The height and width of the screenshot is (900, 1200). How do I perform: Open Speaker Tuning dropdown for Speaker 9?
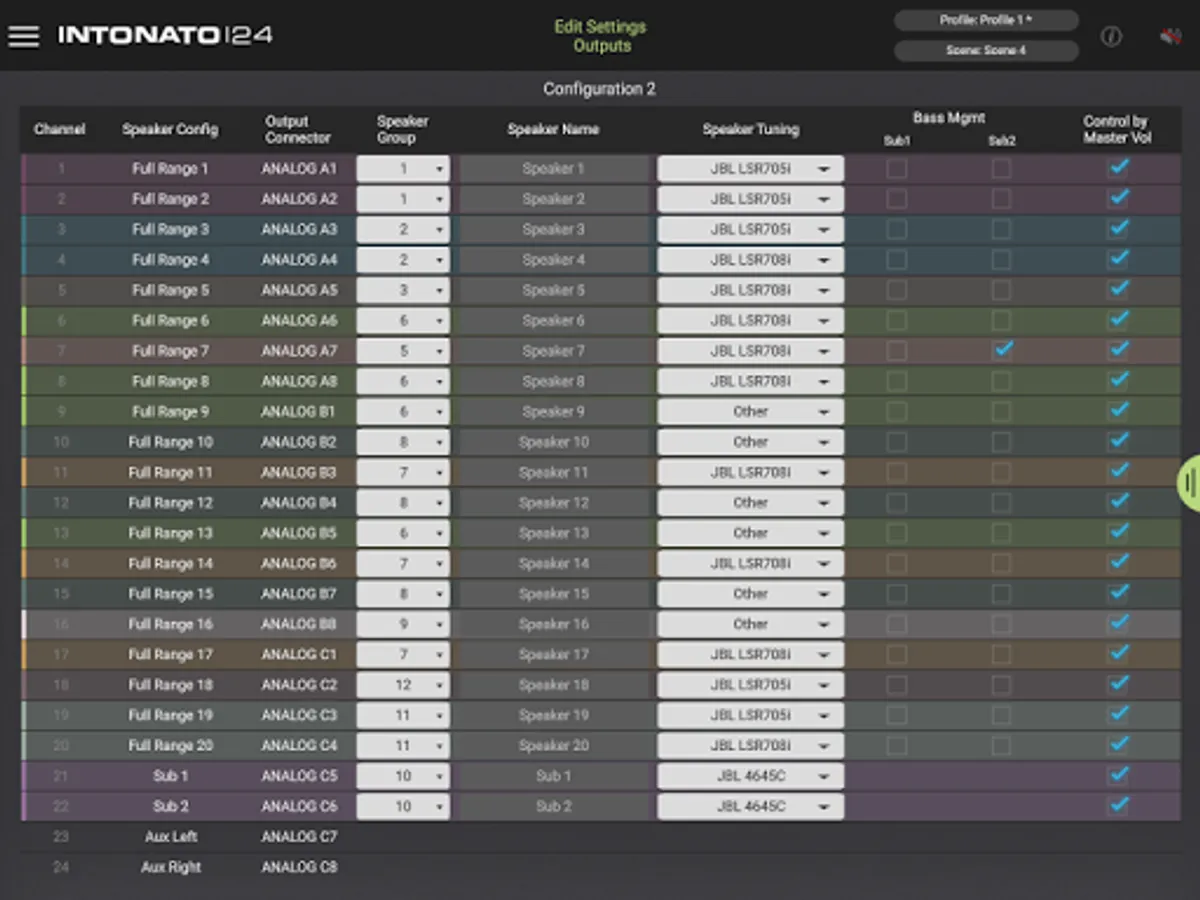750,412
